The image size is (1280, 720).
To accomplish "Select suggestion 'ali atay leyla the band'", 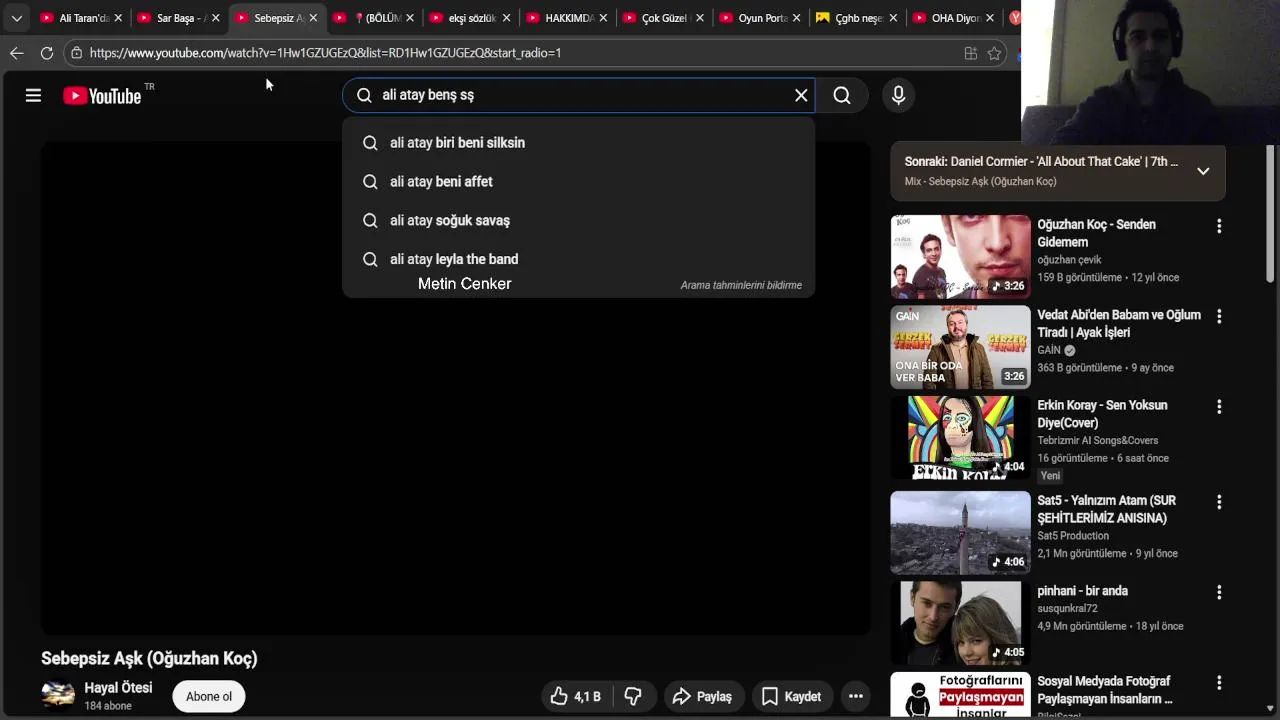I will (x=578, y=259).
